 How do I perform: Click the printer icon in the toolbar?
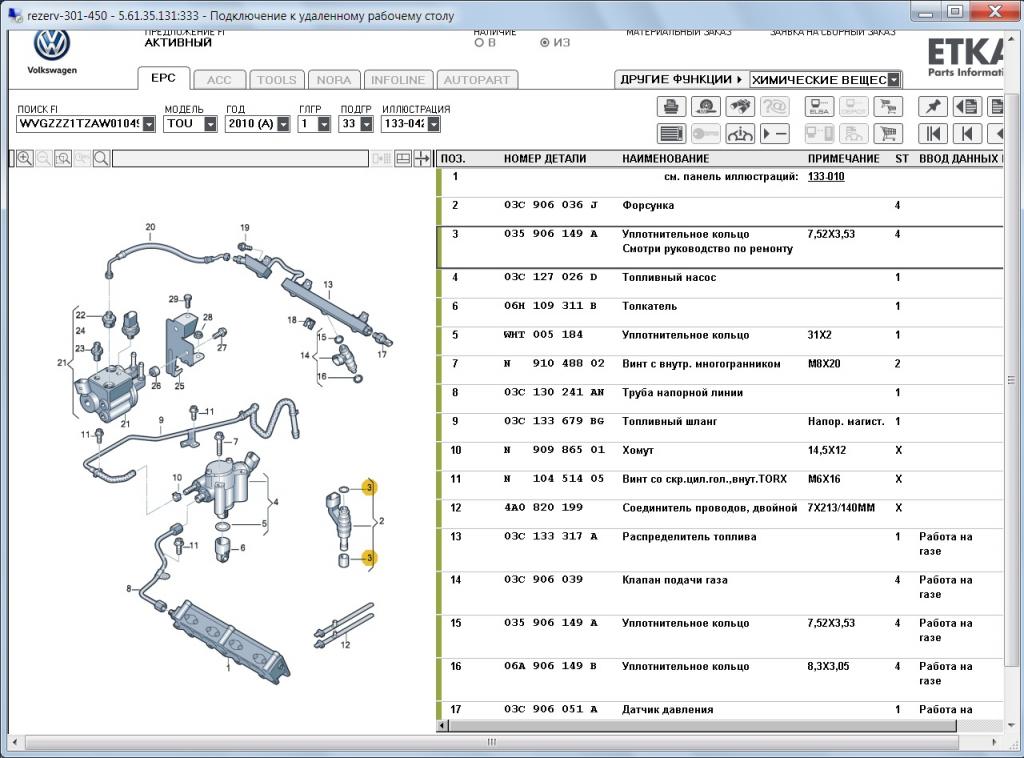671,106
